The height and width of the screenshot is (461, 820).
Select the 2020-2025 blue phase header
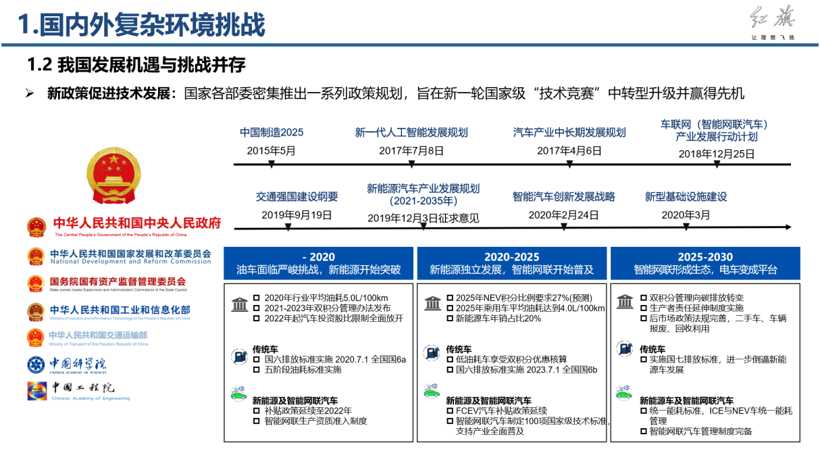pyautogui.click(x=512, y=263)
